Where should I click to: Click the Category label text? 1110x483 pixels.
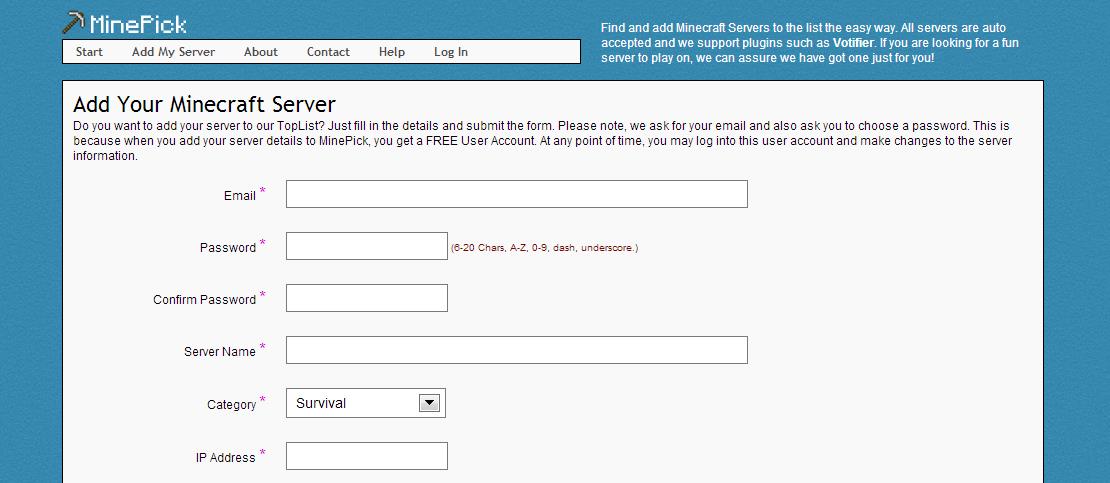(232, 405)
